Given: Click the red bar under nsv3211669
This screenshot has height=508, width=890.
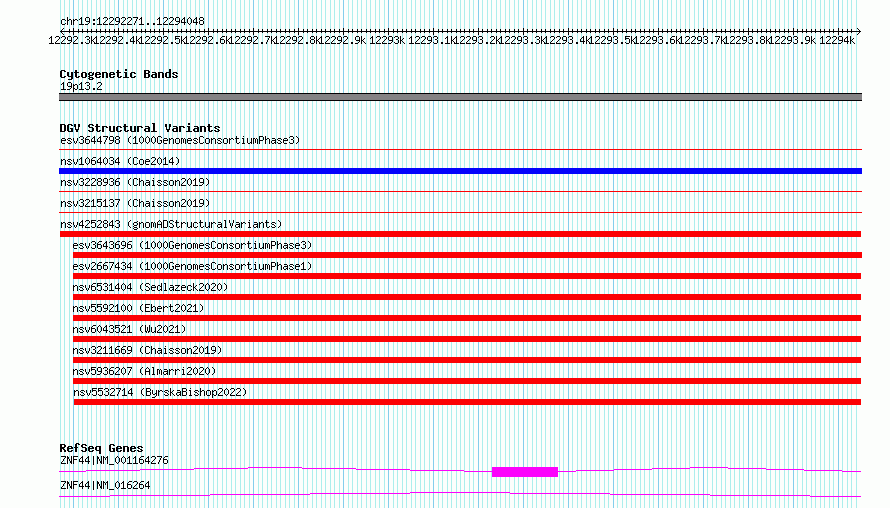Looking at the screenshot, I should (467, 360).
